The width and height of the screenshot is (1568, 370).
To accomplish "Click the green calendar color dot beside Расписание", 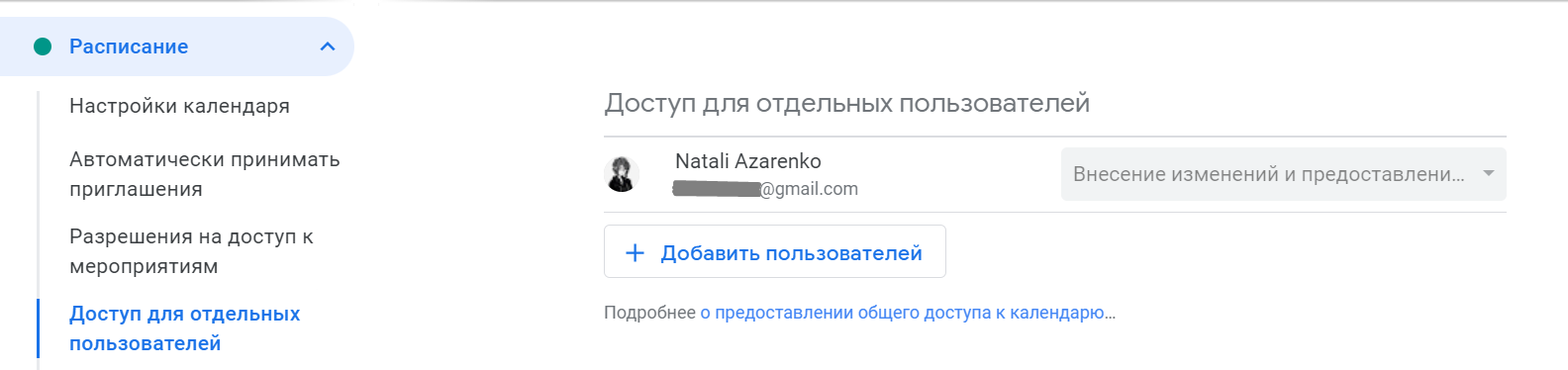I will (43, 46).
